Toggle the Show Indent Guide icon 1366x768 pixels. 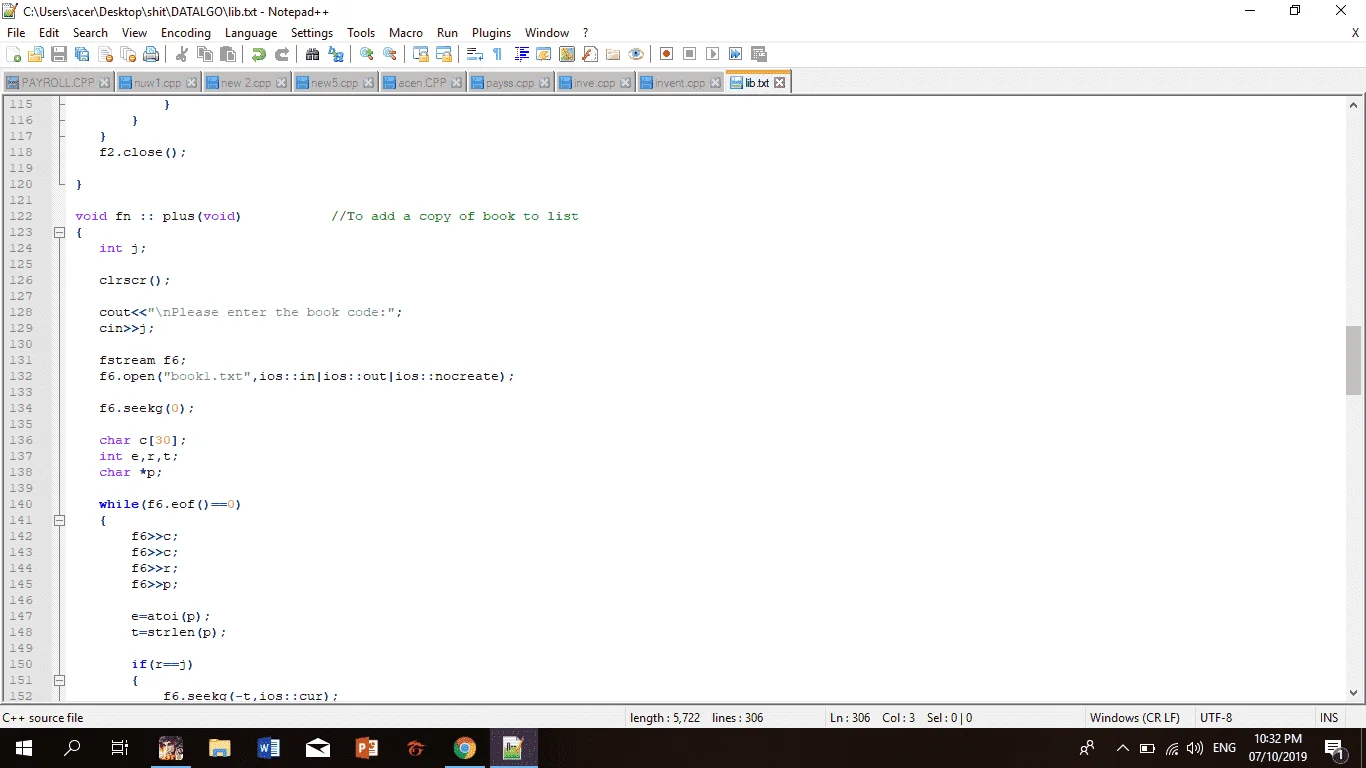tap(521, 54)
